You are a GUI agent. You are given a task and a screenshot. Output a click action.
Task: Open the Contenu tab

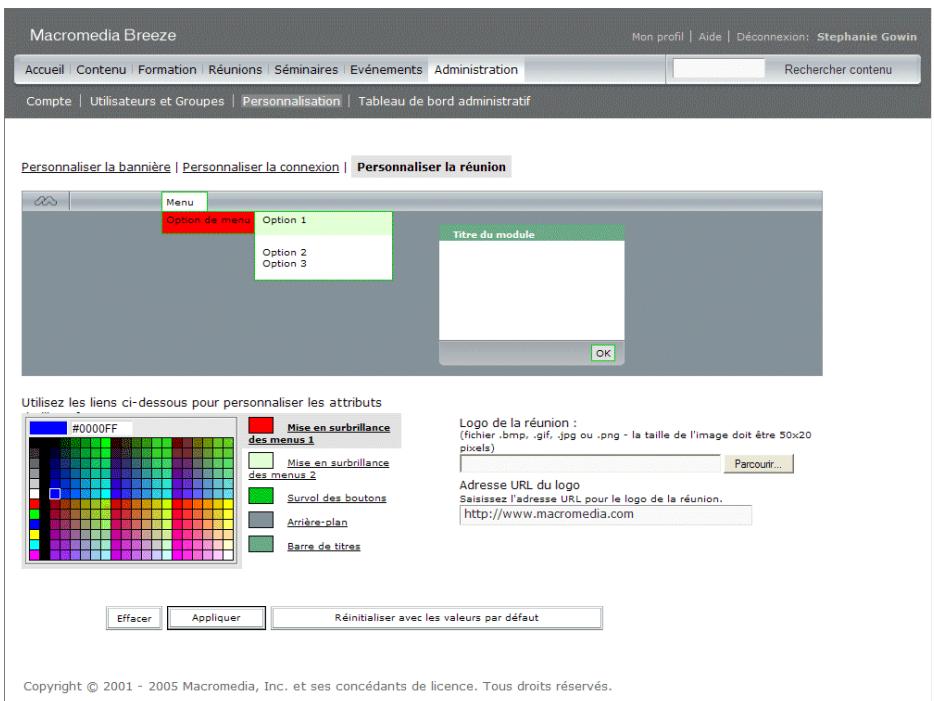tap(101, 70)
